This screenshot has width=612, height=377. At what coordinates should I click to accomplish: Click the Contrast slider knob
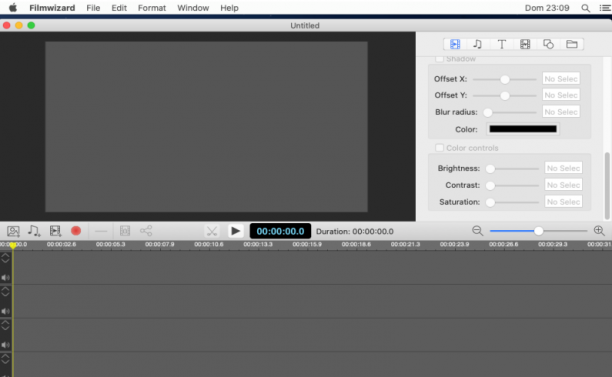point(490,185)
